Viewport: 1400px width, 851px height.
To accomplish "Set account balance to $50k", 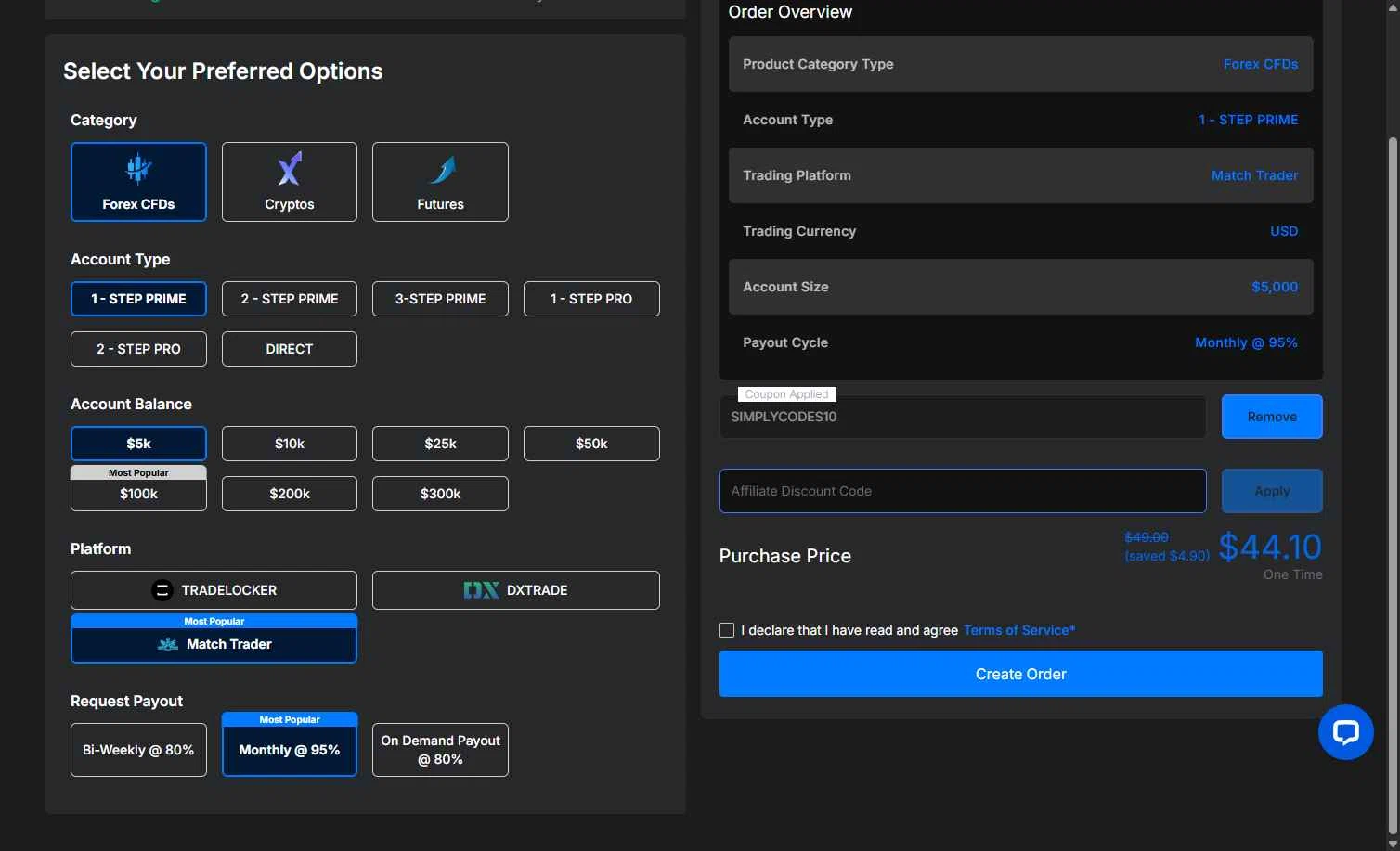I will pos(591,444).
